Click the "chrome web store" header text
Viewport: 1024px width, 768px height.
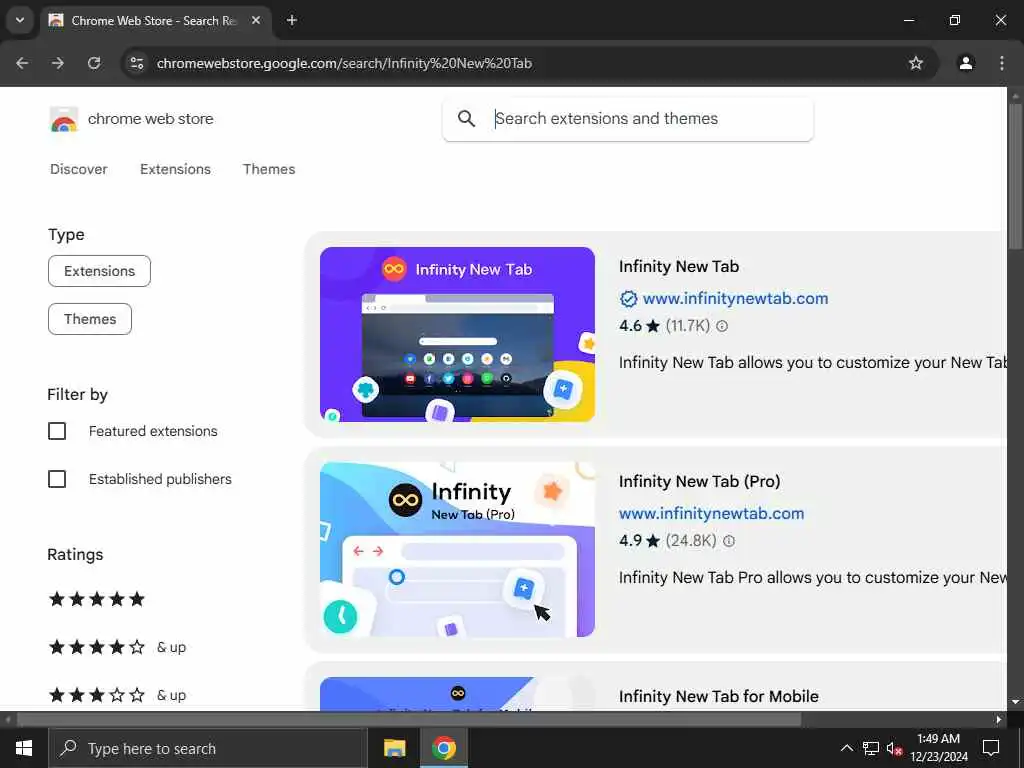tap(151, 119)
